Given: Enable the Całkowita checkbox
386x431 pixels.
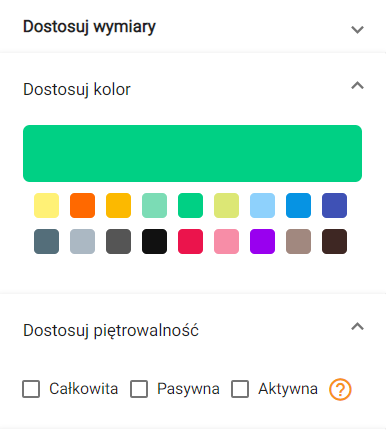Looking at the screenshot, I should (x=31, y=389).
